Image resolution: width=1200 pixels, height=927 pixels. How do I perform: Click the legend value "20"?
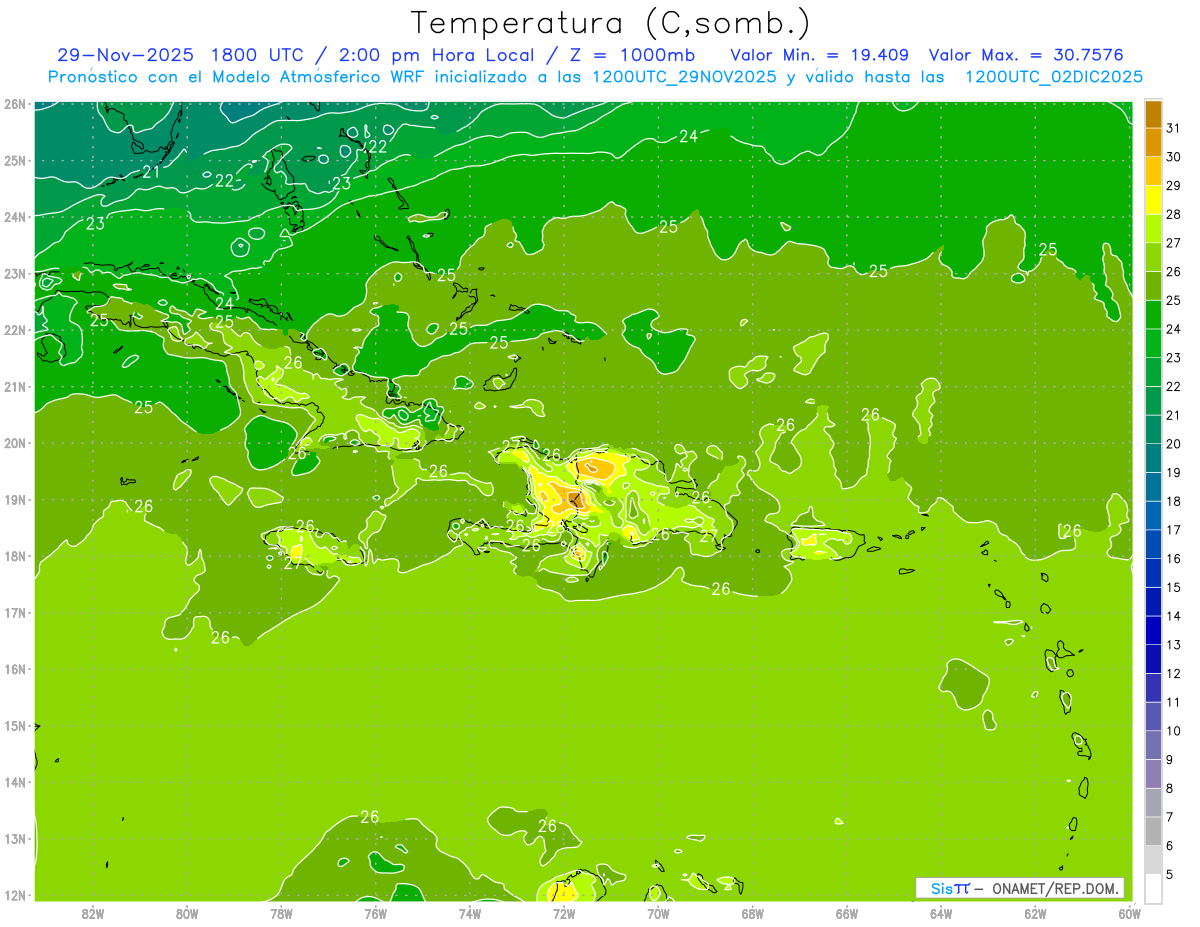pos(1173,444)
